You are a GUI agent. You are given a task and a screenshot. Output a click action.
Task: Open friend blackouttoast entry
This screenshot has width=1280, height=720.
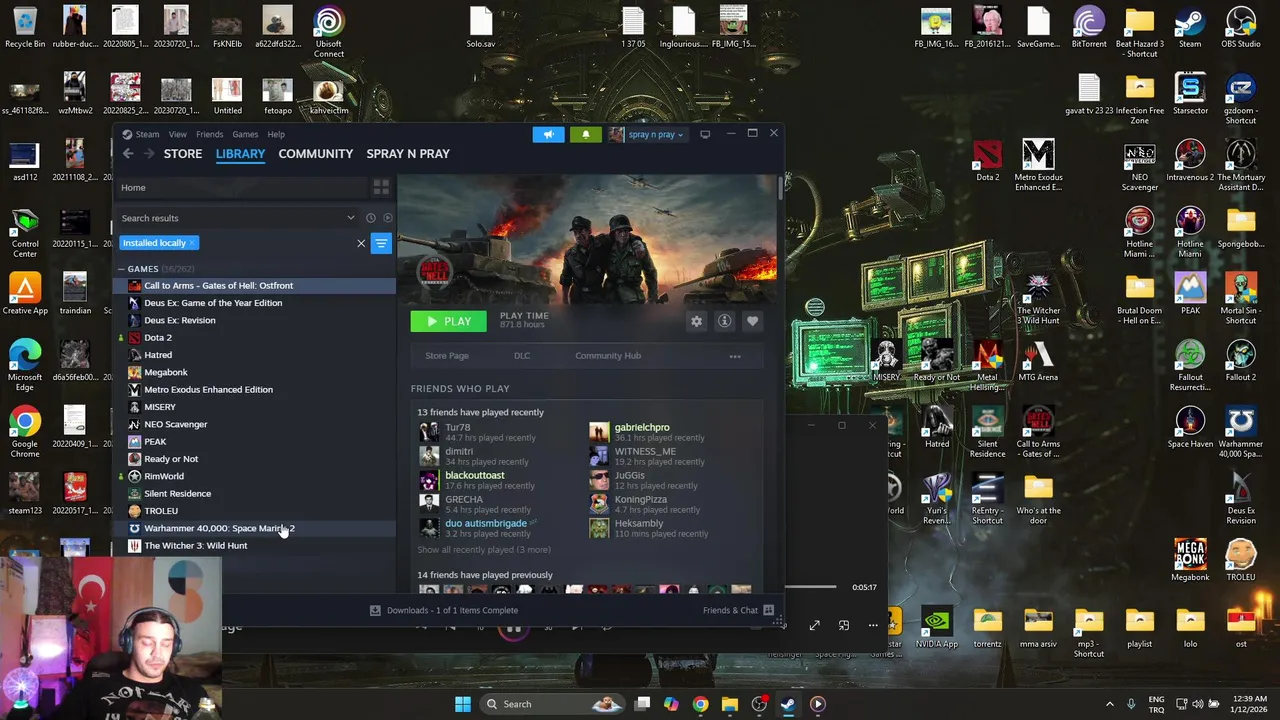coord(474,476)
